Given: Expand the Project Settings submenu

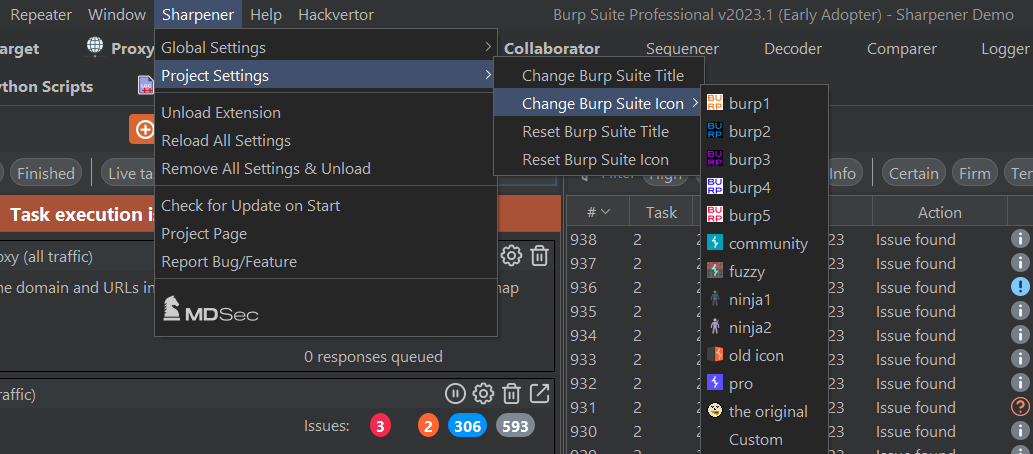Looking at the screenshot, I should point(325,76).
